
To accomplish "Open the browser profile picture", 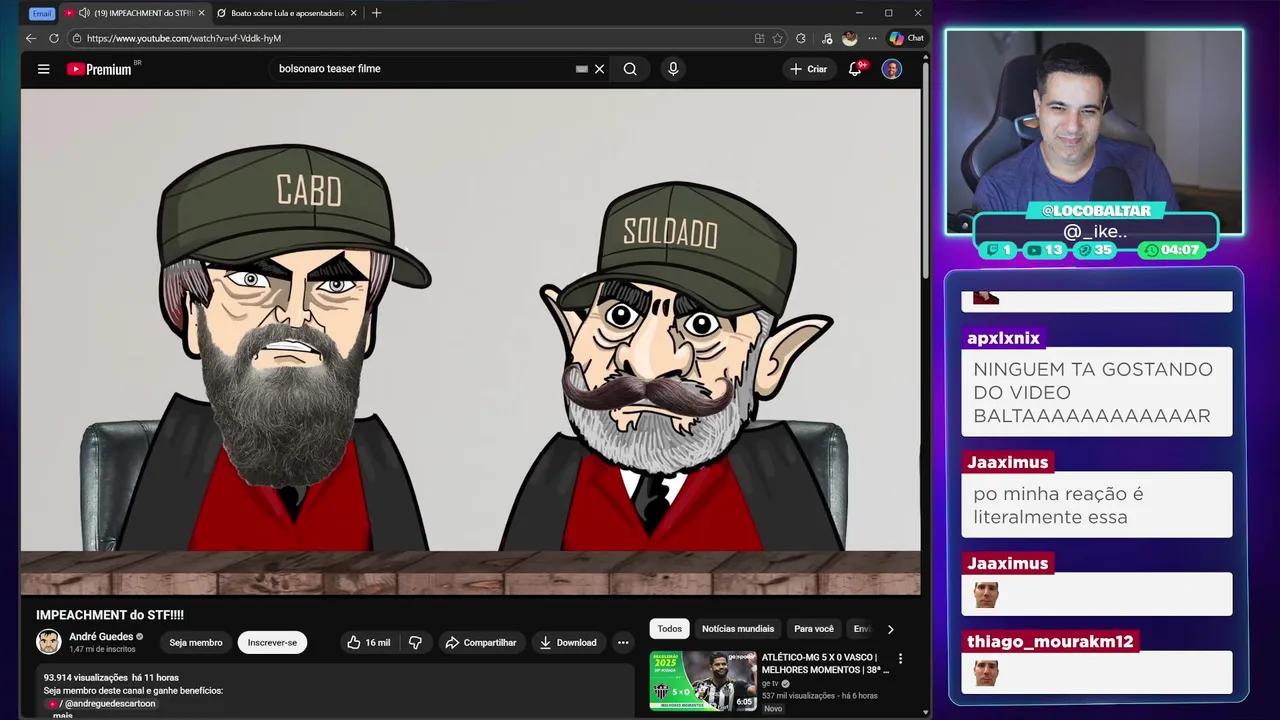I will 850,38.
